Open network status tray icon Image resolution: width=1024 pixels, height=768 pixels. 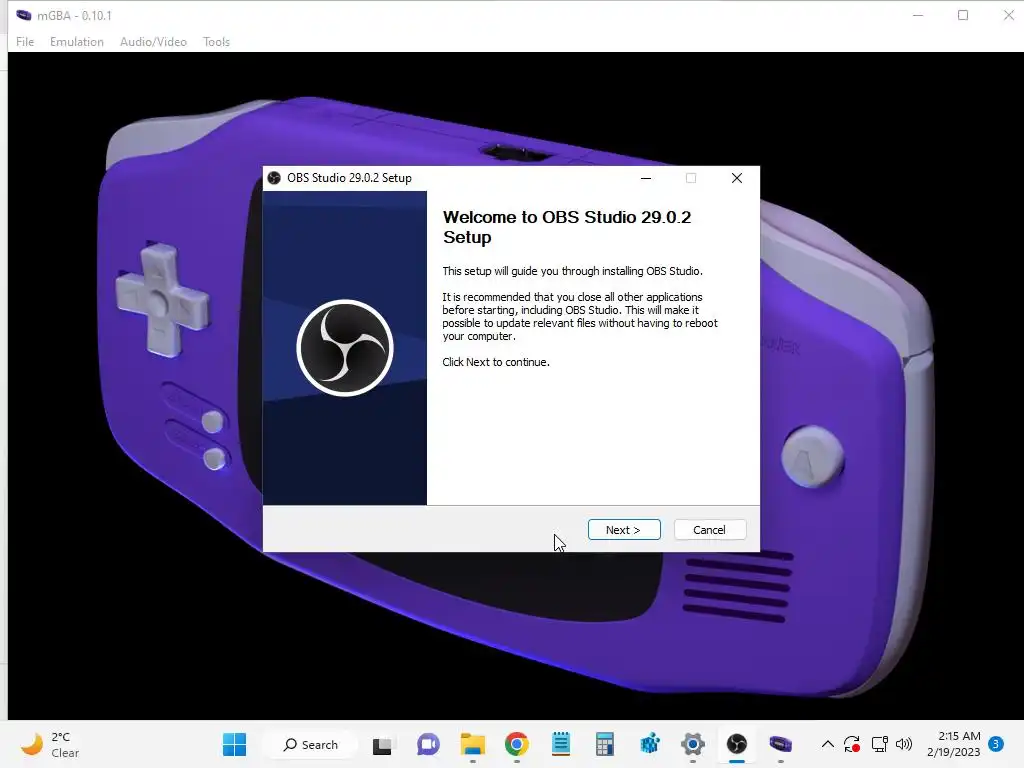pos(880,744)
